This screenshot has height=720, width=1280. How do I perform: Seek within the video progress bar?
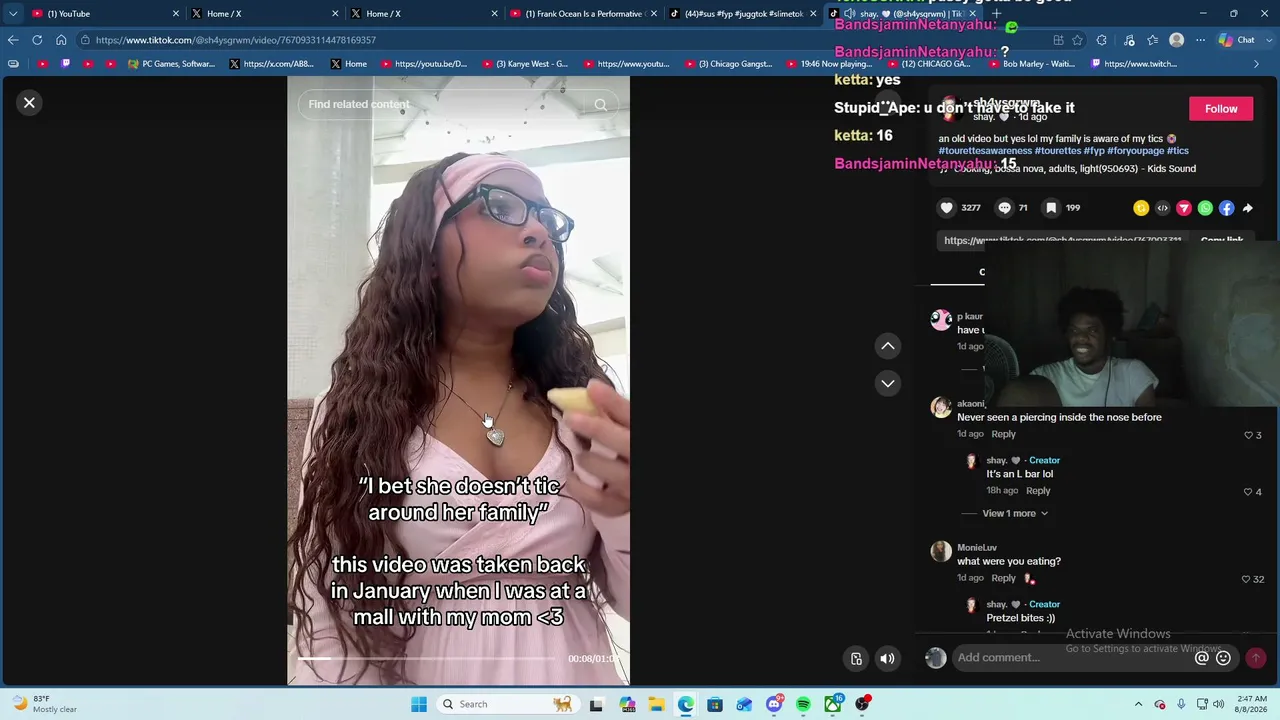tap(428, 659)
